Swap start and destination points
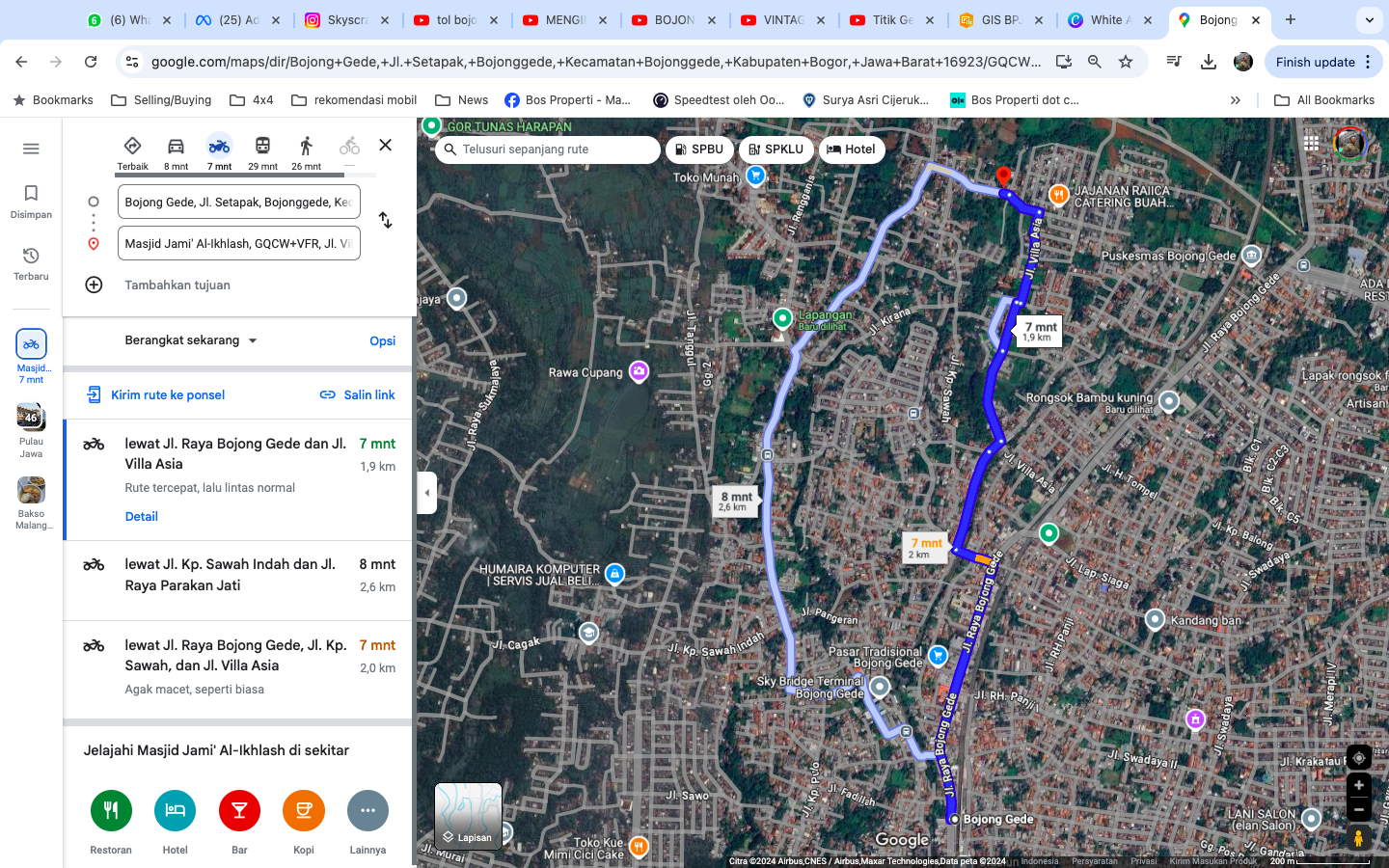The height and width of the screenshot is (868, 1389). tap(385, 221)
